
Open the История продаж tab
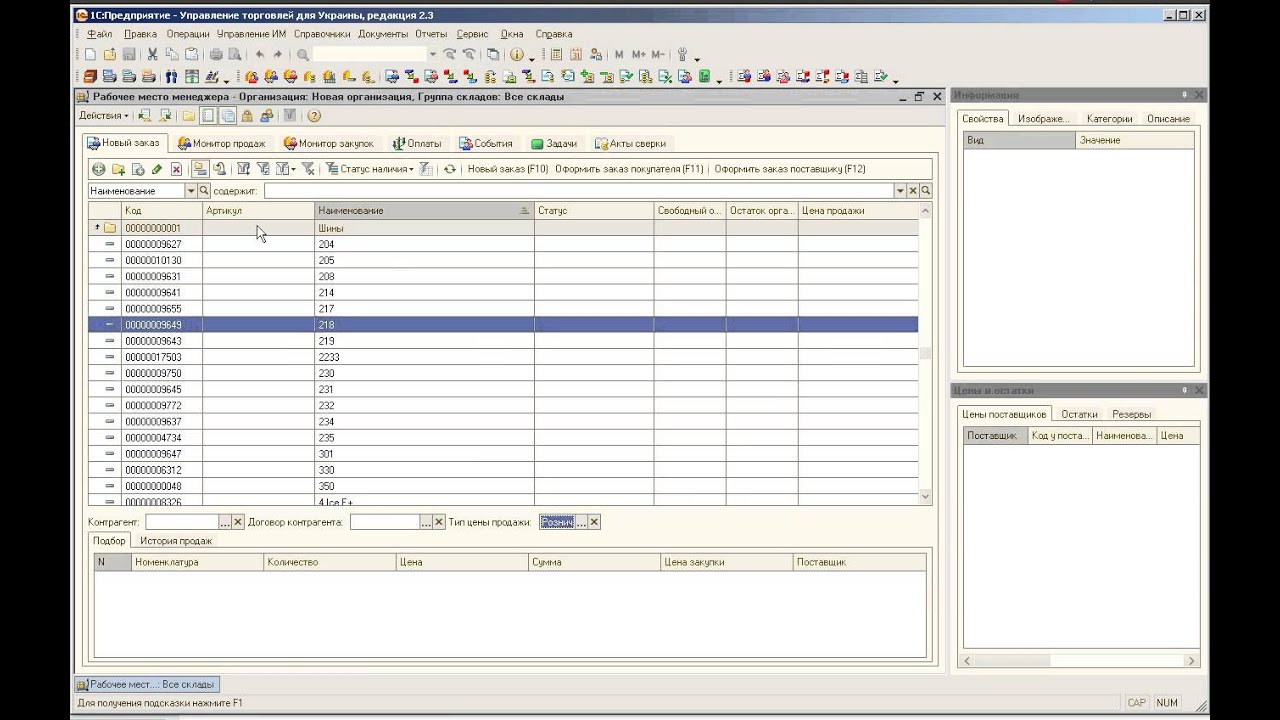(176, 540)
